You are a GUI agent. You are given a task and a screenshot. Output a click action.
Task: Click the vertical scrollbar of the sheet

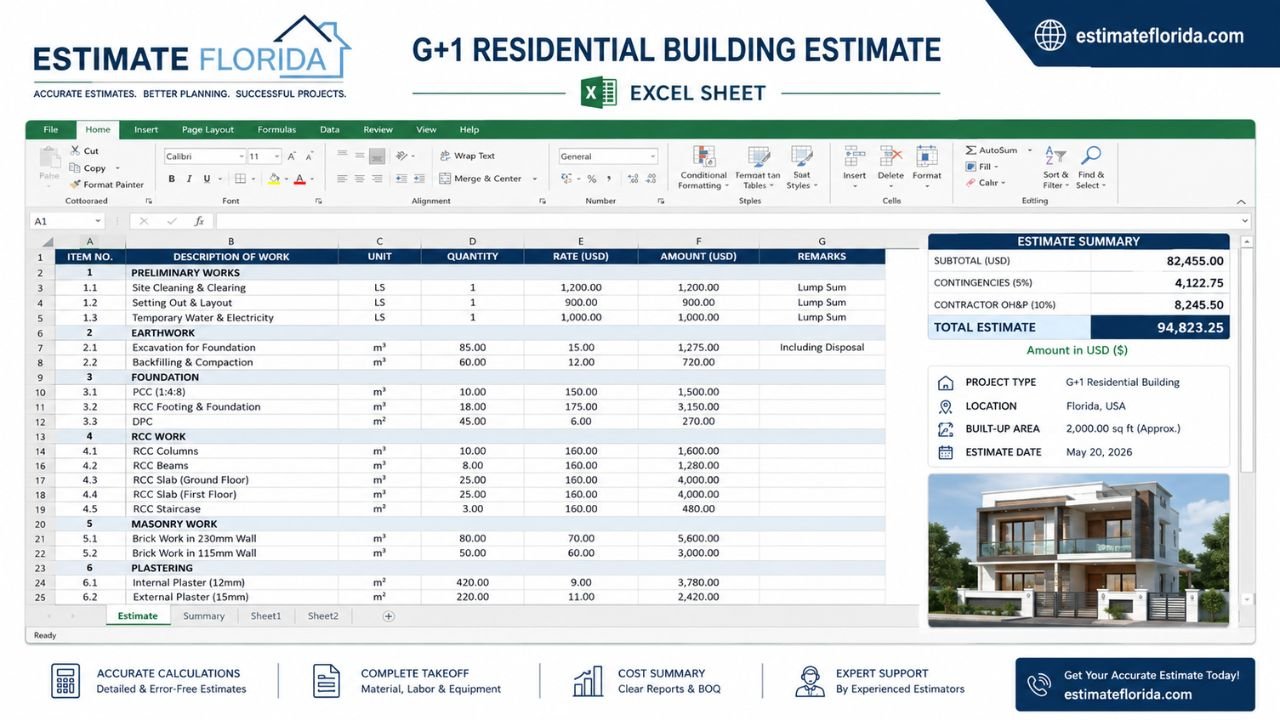click(x=1247, y=420)
